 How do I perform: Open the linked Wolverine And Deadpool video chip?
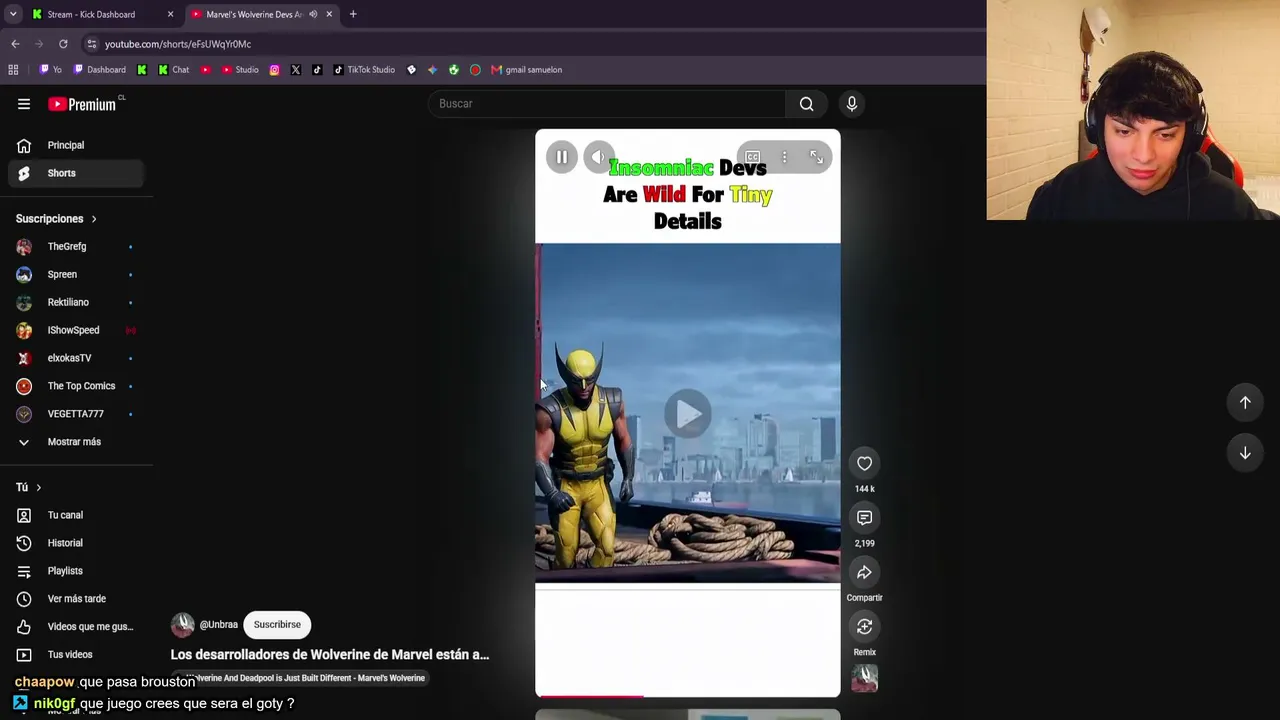tap(298, 678)
